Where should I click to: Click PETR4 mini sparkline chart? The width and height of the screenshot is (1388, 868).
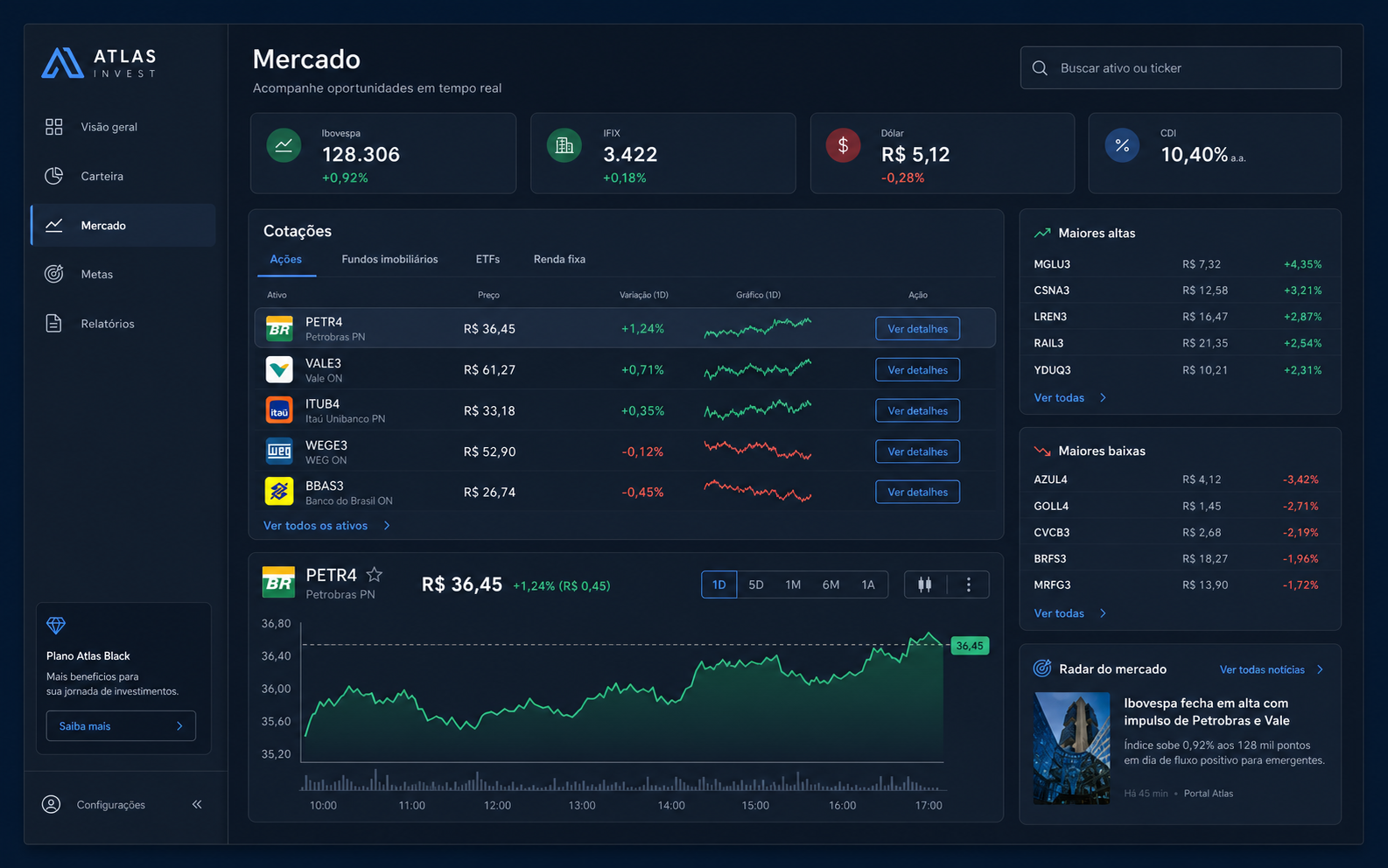click(758, 328)
